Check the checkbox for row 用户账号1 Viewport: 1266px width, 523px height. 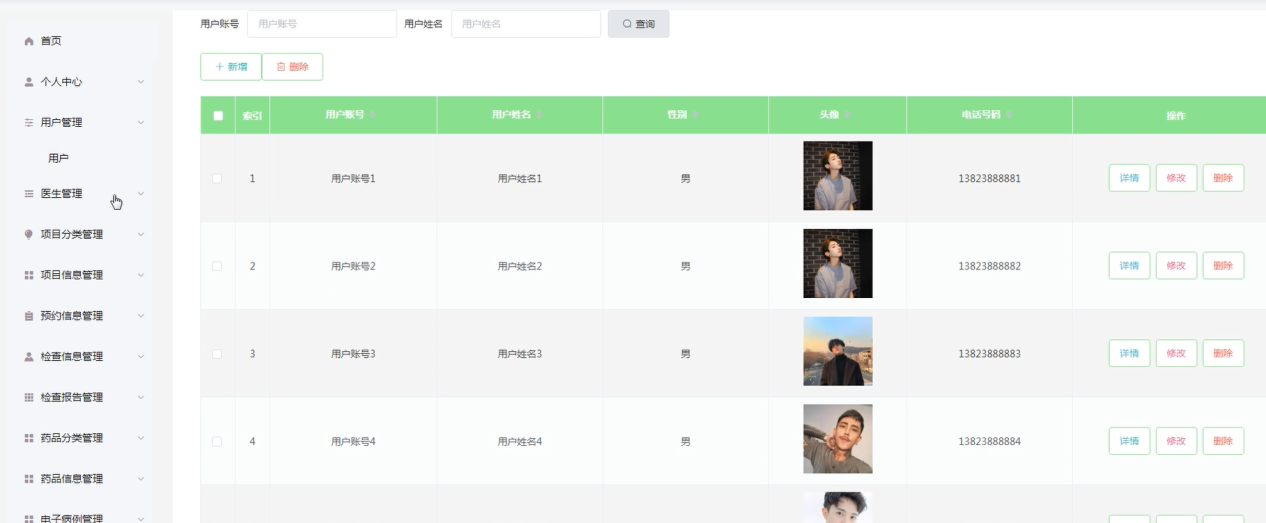click(218, 178)
